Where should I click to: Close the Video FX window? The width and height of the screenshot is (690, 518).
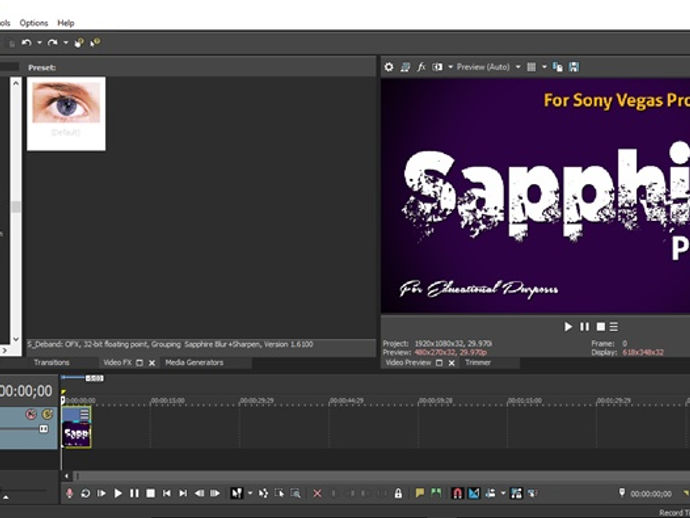tap(152, 363)
